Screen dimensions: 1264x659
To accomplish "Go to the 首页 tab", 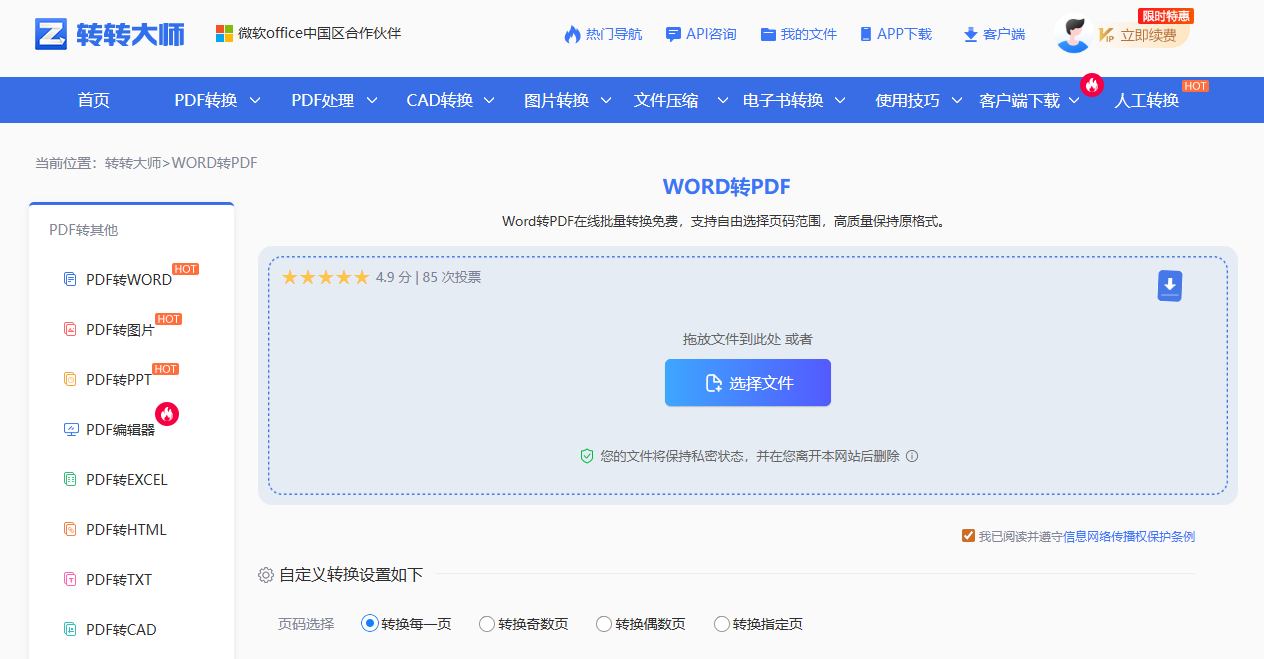I will pos(93,100).
